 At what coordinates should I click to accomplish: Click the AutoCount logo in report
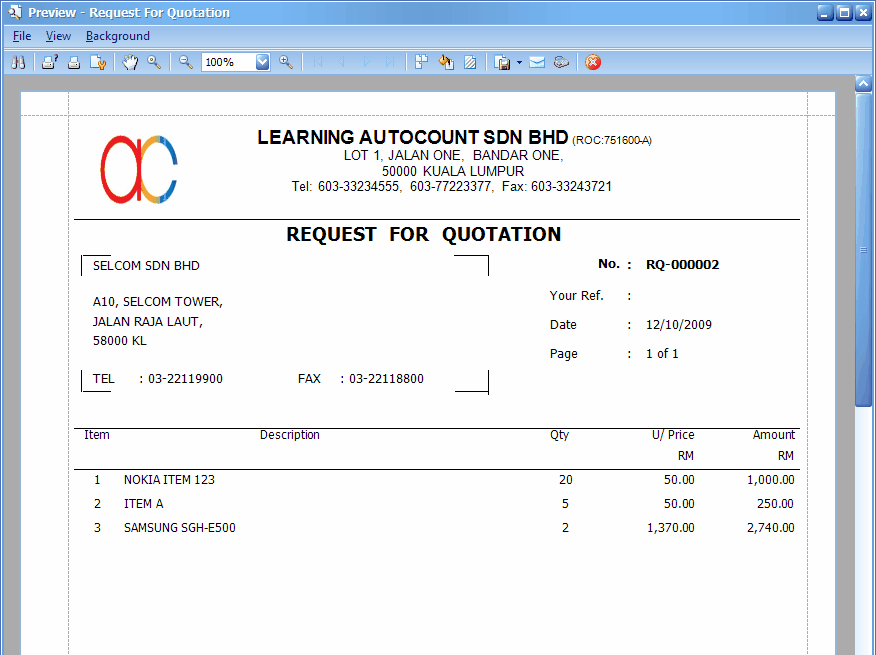139,169
